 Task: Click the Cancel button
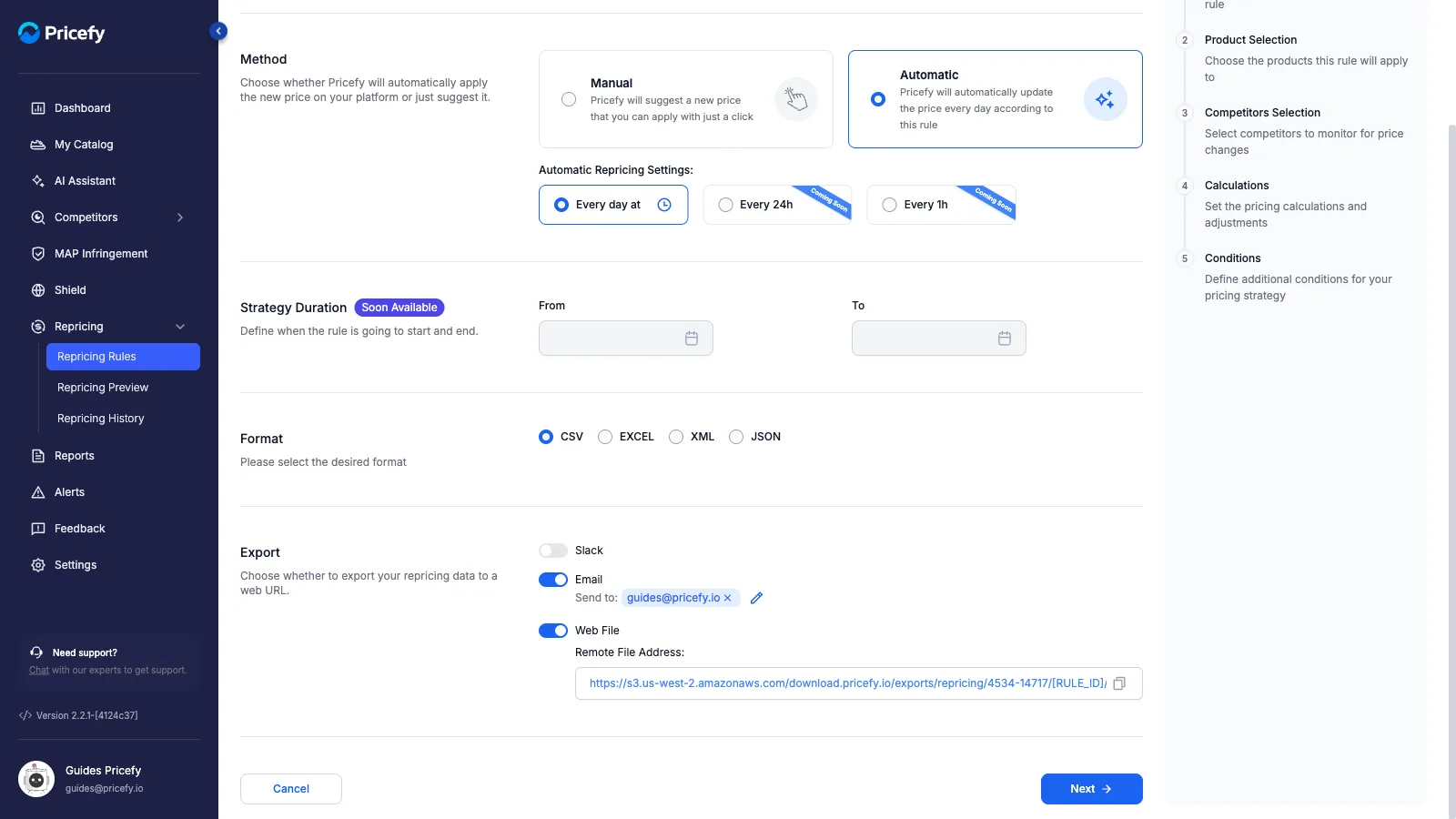tap(291, 789)
